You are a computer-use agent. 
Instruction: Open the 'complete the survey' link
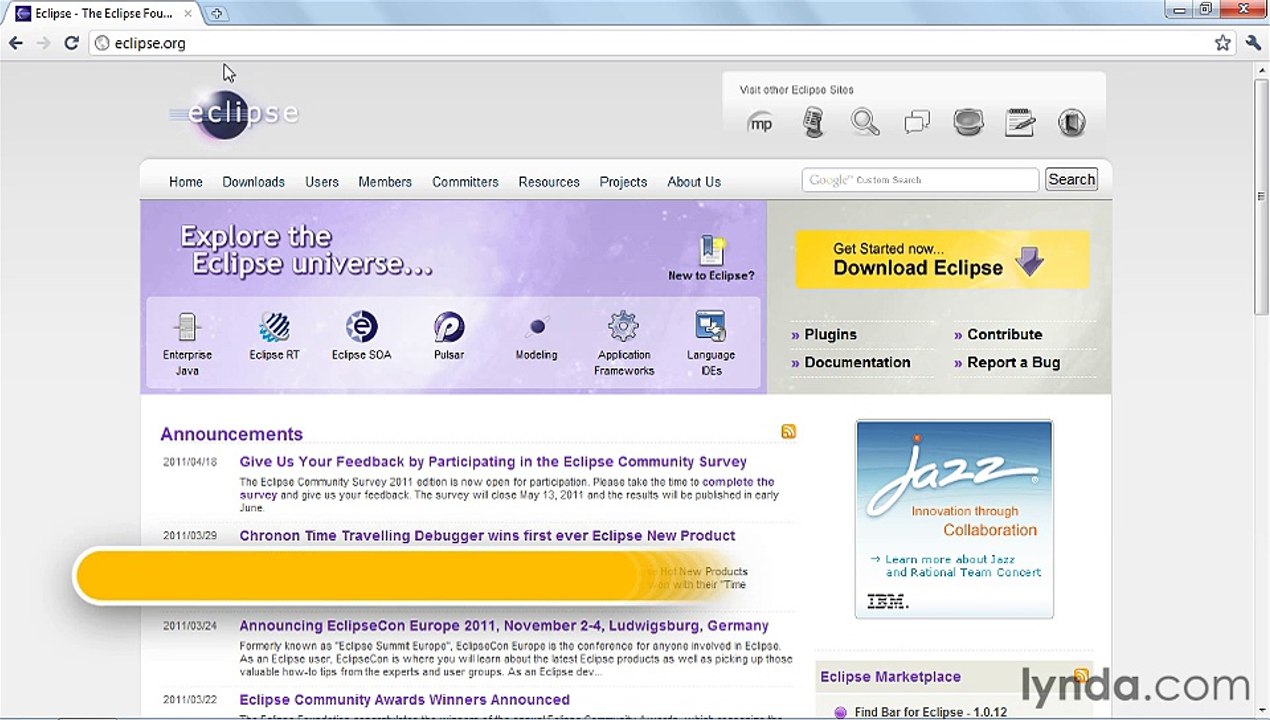(507, 488)
